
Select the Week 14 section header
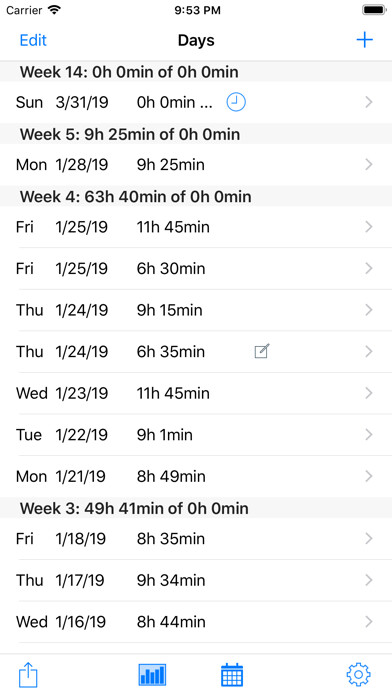click(196, 72)
